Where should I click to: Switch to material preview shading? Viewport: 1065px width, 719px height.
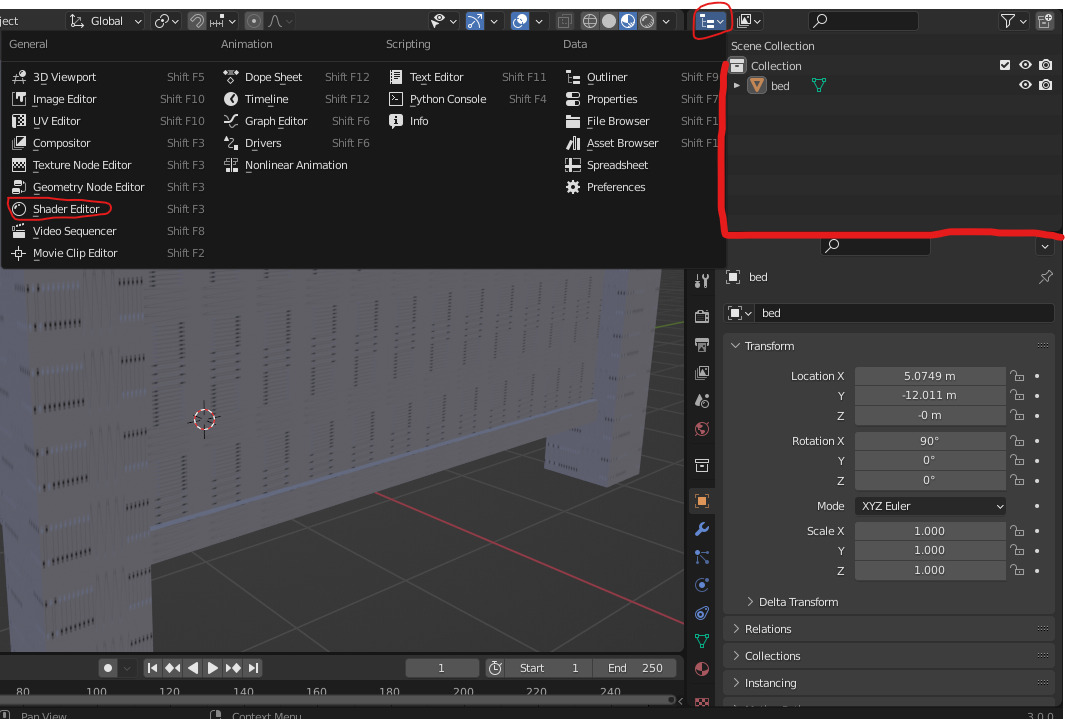[x=628, y=21]
